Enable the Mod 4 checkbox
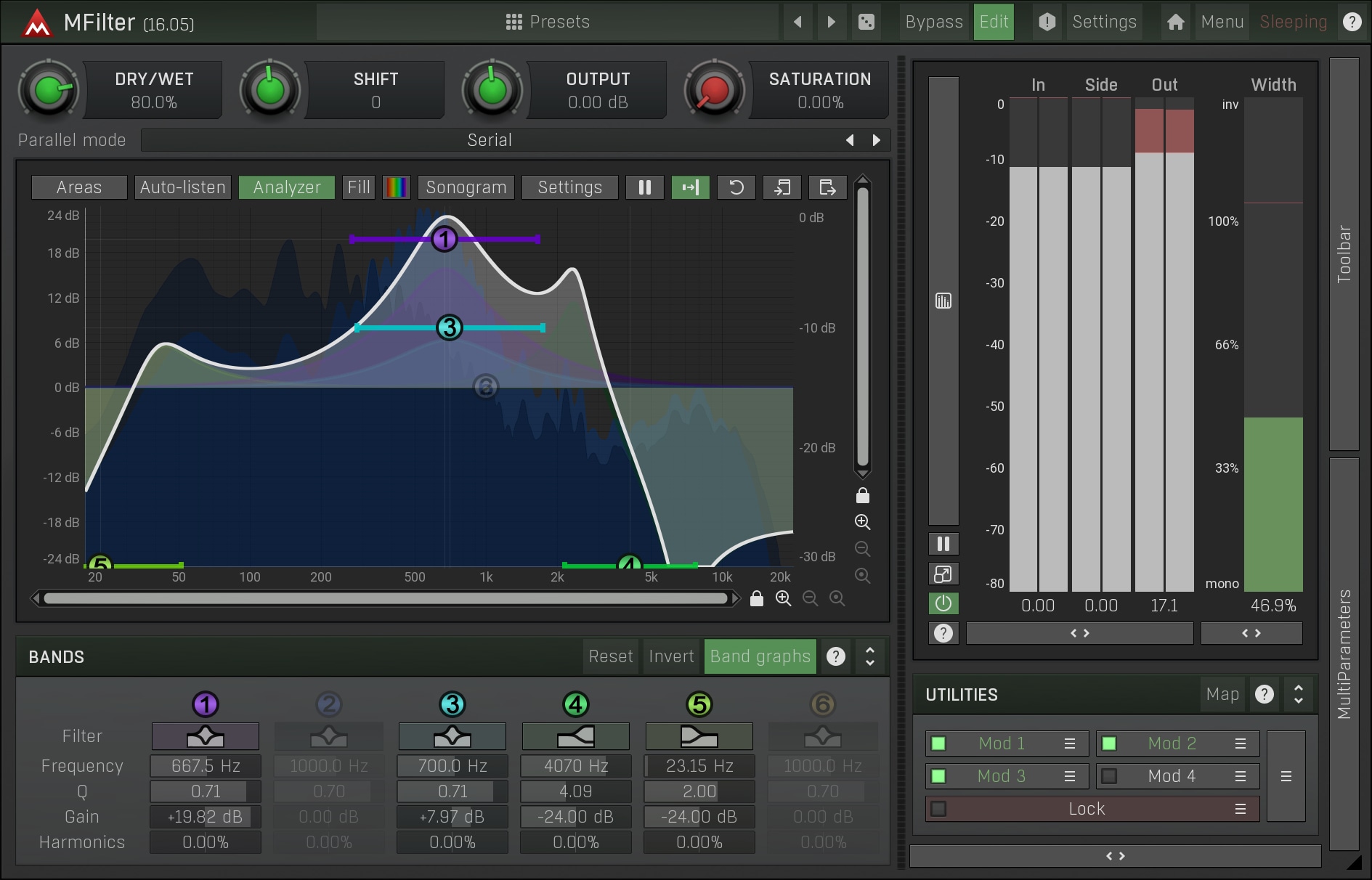Image resolution: width=1372 pixels, height=880 pixels. [x=1109, y=776]
